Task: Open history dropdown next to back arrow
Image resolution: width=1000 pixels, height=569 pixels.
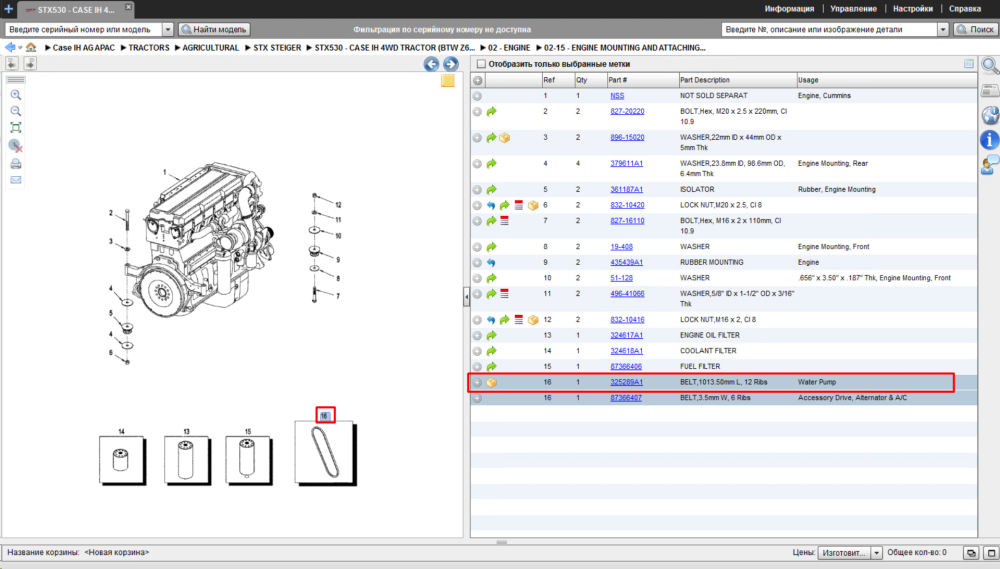Action: point(20,48)
